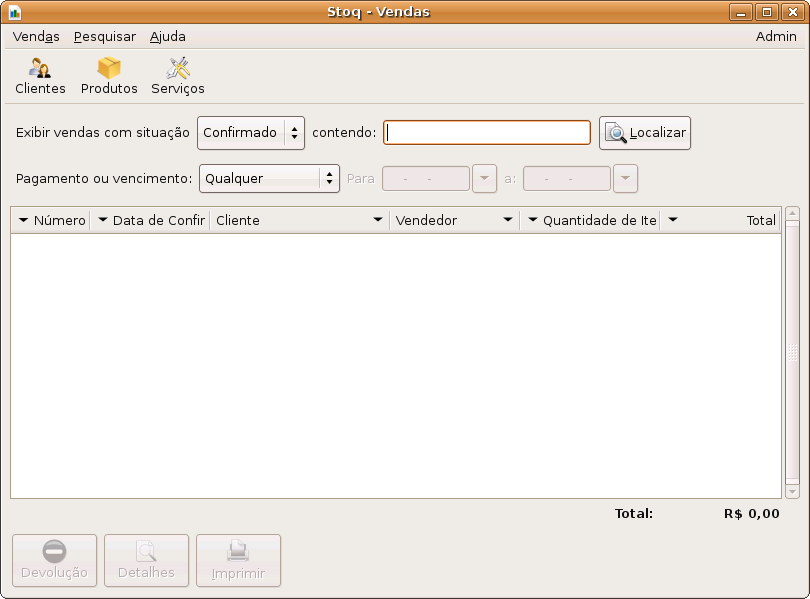Click the Para start date field
The height and width of the screenshot is (599, 810).
coord(426,179)
